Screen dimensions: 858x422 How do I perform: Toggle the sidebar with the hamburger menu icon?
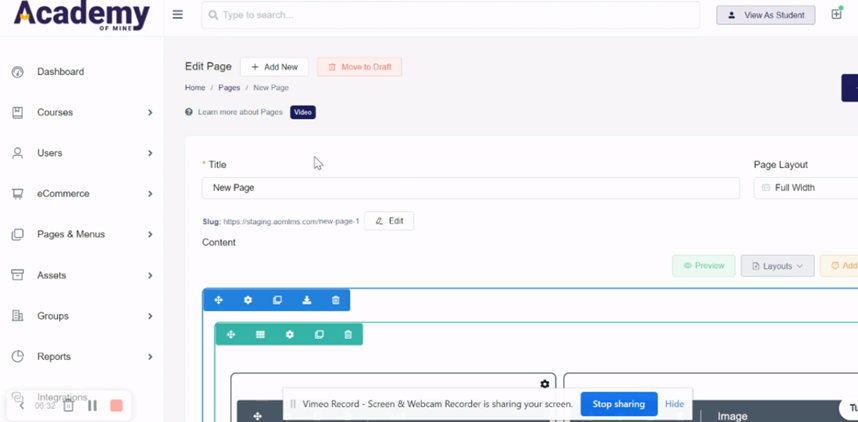(x=178, y=15)
